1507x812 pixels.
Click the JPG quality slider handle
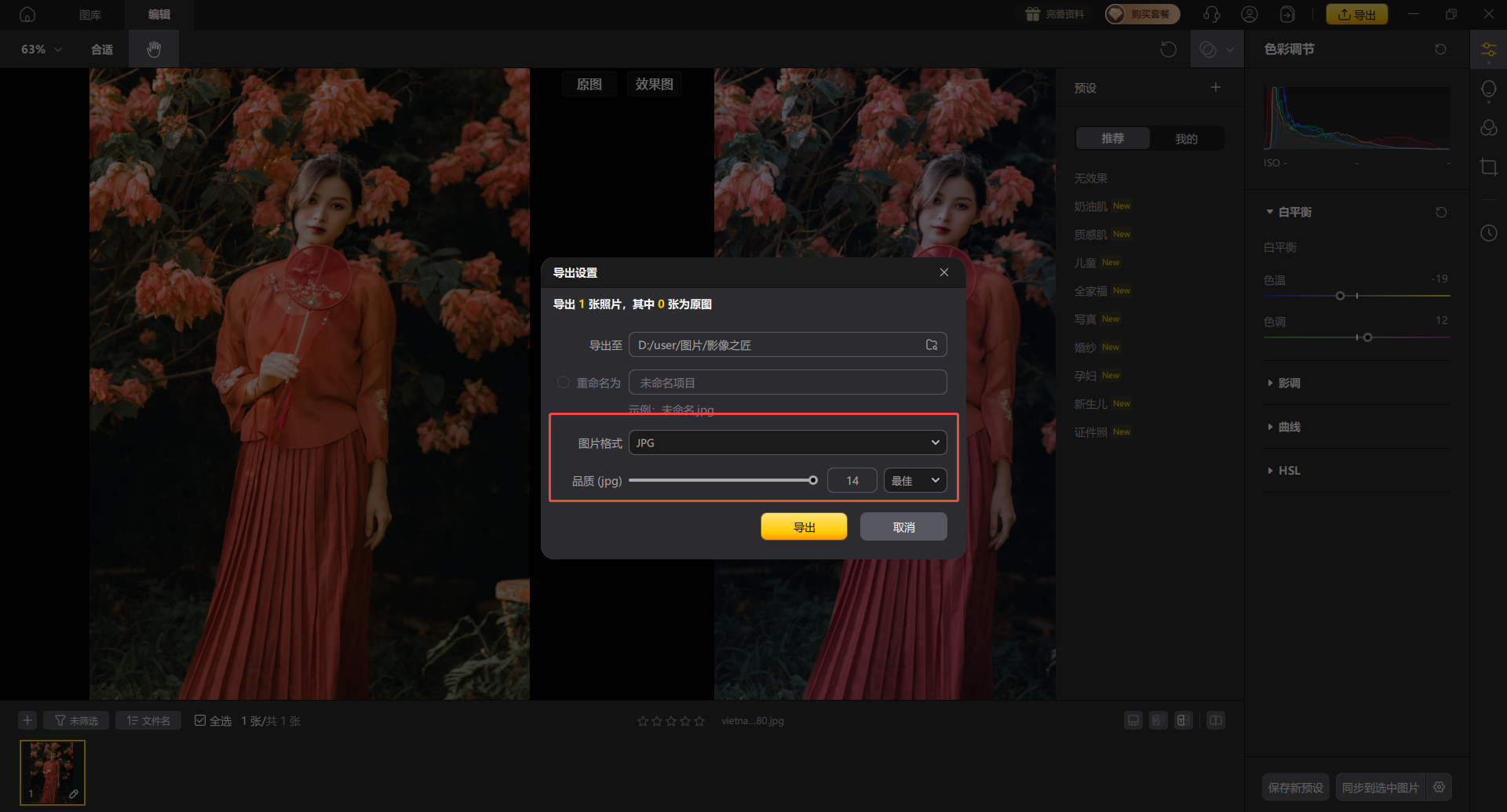point(813,481)
